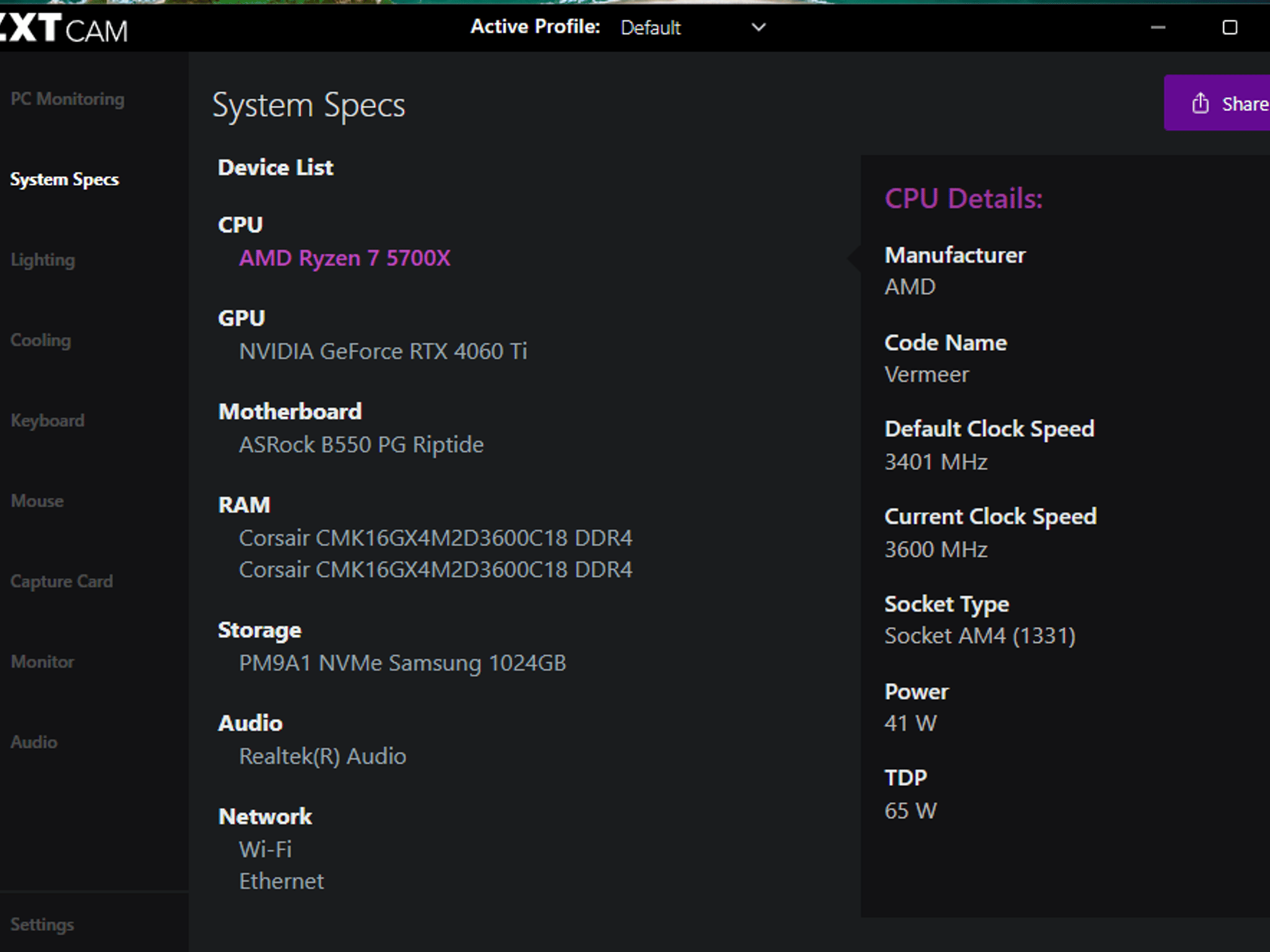
Task: Open PC Monitoring in the sidebar
Action: coord(68,99)
